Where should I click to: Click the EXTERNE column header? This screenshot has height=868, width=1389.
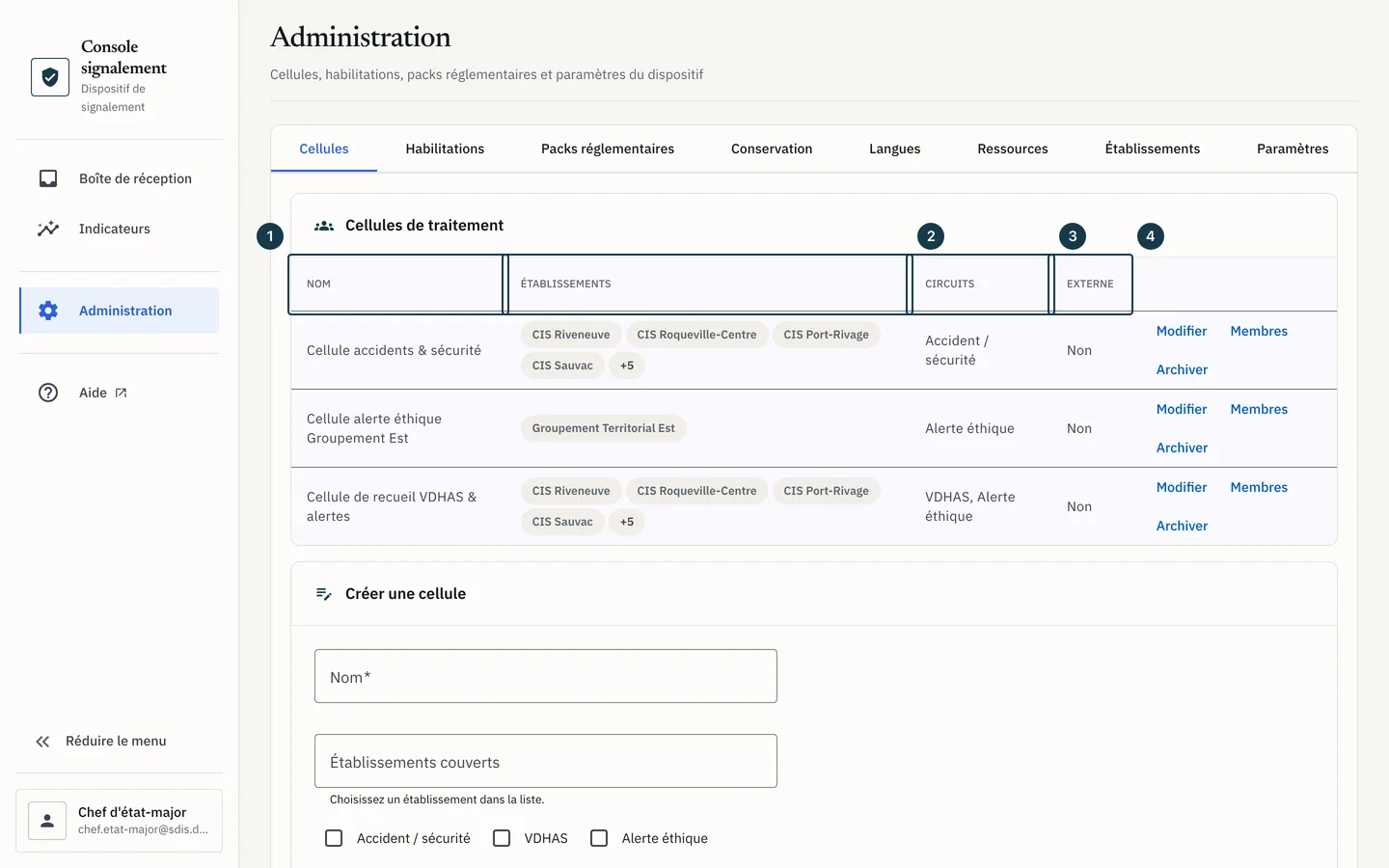click(1092, 284)
